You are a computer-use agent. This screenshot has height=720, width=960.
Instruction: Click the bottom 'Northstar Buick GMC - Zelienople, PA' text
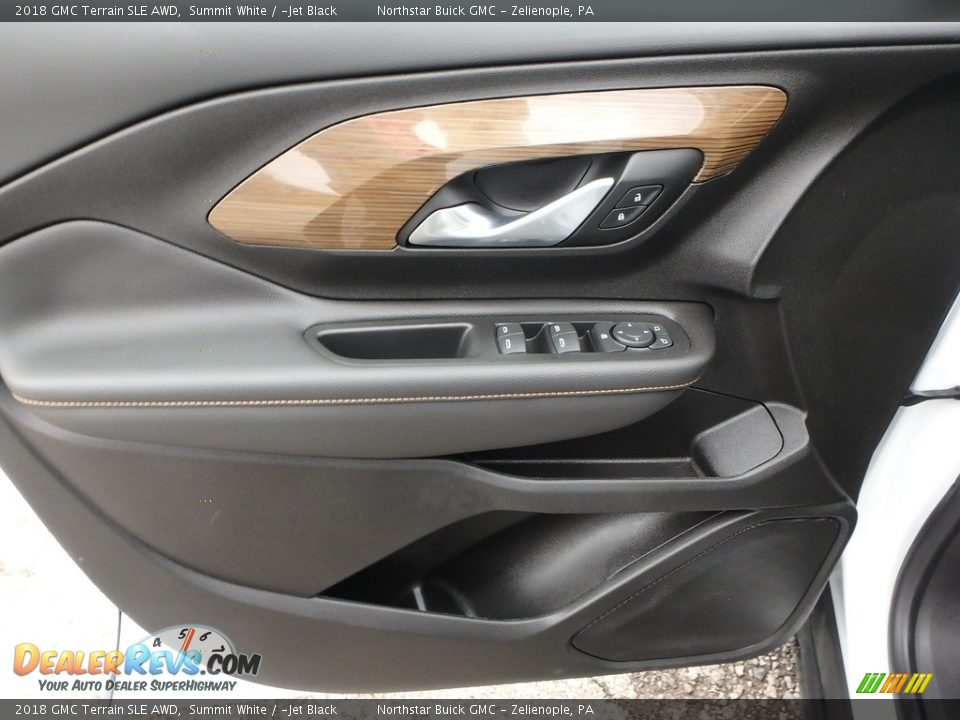point(485,710)
